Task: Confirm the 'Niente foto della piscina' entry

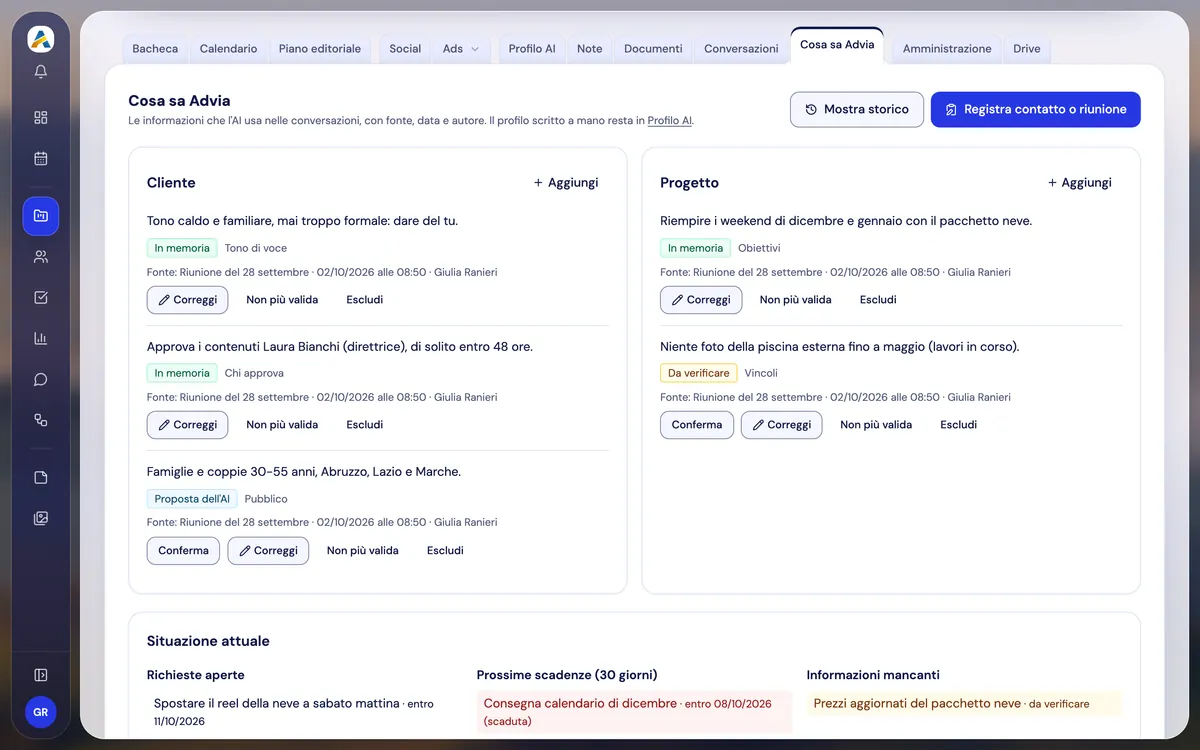Action: (697, 425)
